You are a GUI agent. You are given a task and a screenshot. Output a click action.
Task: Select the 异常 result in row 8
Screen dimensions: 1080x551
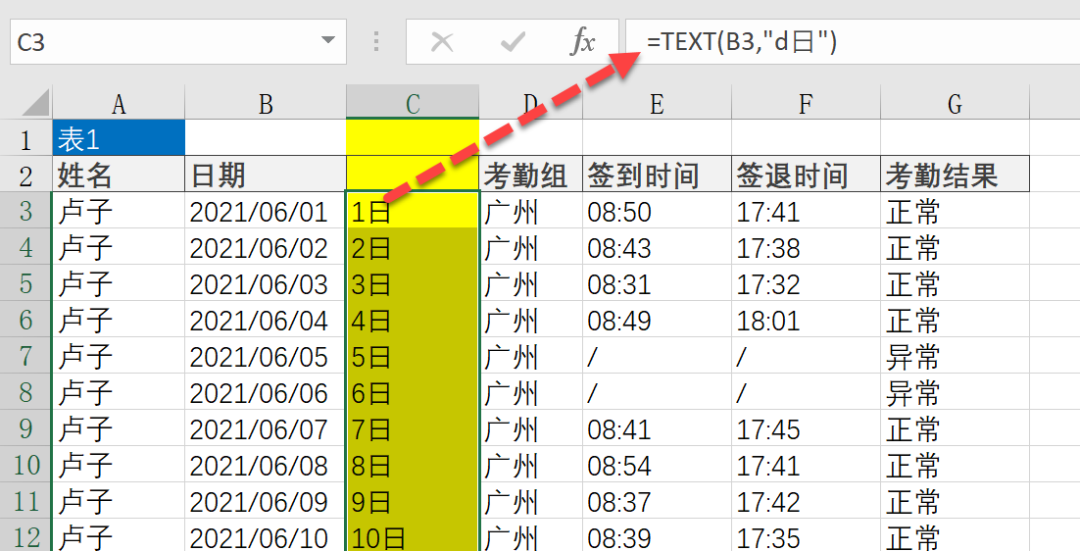tap(955, 393)
